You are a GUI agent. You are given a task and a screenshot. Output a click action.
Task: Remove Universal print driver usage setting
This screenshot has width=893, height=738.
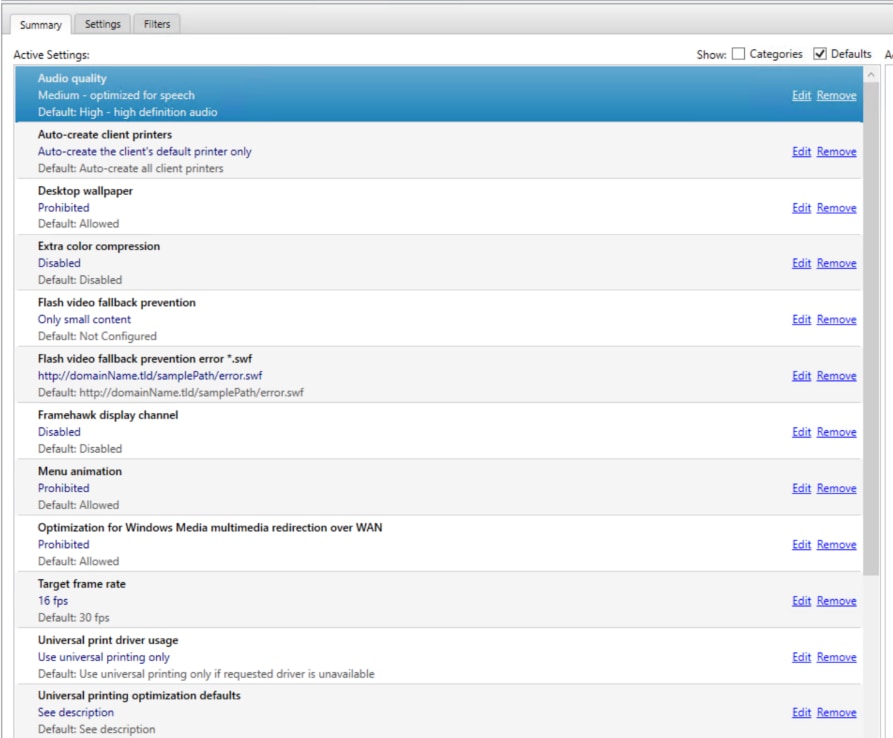click(x=837, y=657)
